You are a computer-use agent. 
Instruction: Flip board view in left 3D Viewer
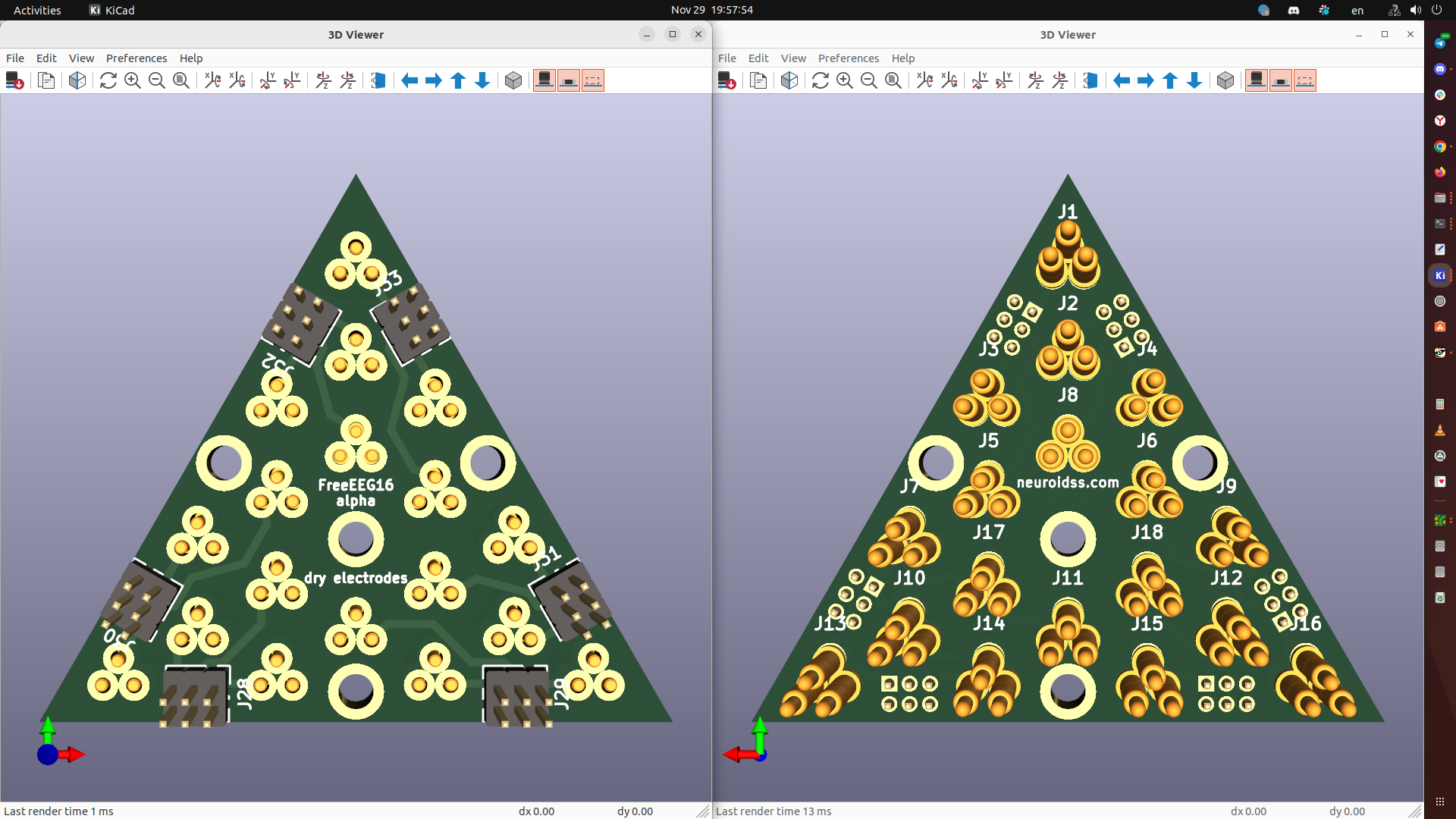pyautogui.click(x=378, y=80)
